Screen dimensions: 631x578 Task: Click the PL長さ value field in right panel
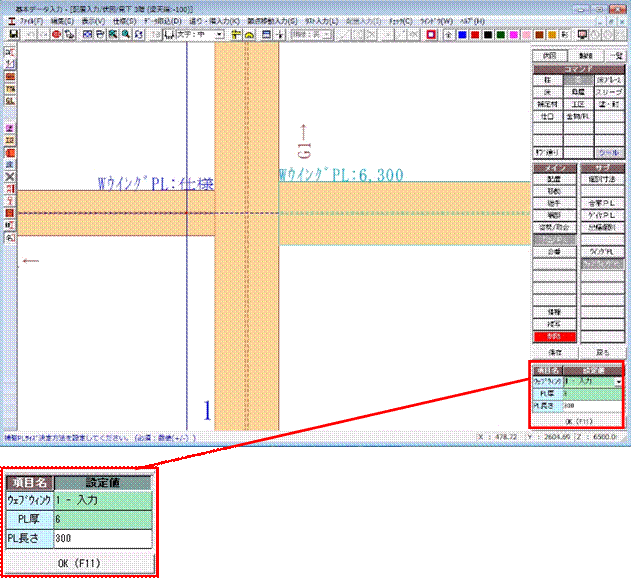pos(592,406)
